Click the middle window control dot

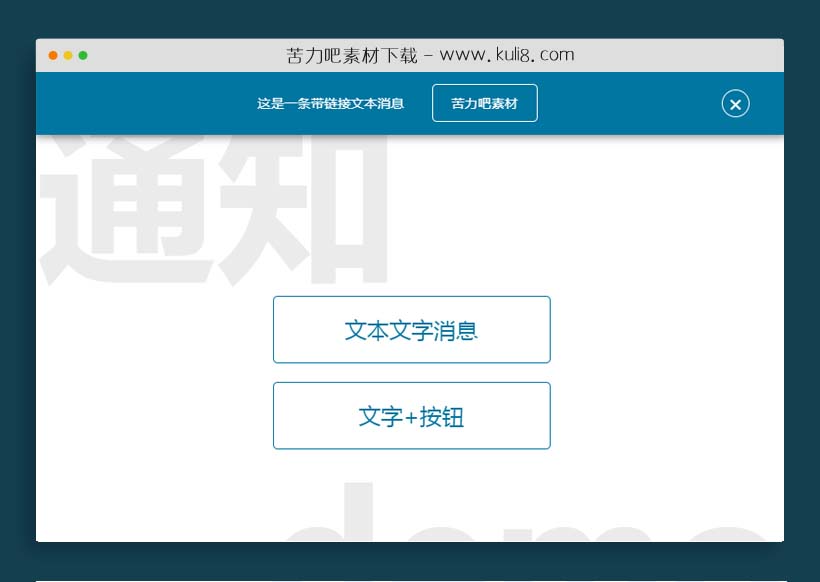coord(67,57)
